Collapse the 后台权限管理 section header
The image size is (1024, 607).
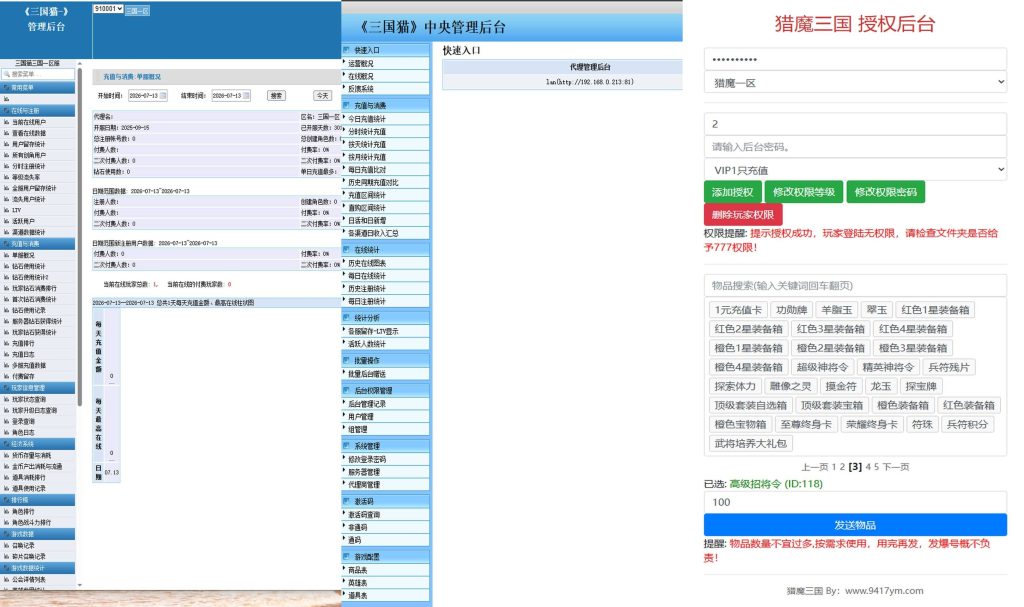pos(386,391)
